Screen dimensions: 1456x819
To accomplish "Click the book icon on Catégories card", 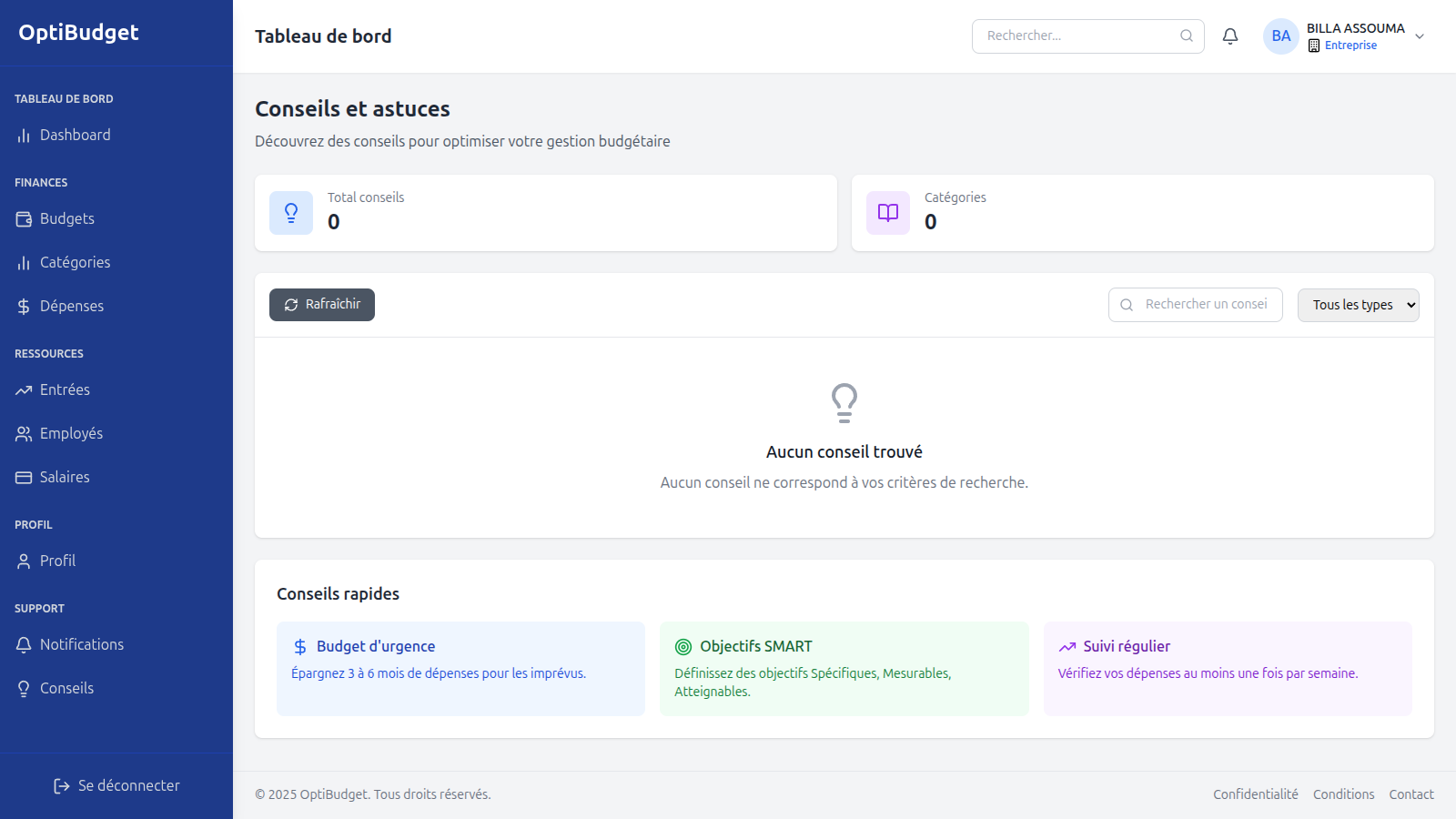I will click(888, 213).
